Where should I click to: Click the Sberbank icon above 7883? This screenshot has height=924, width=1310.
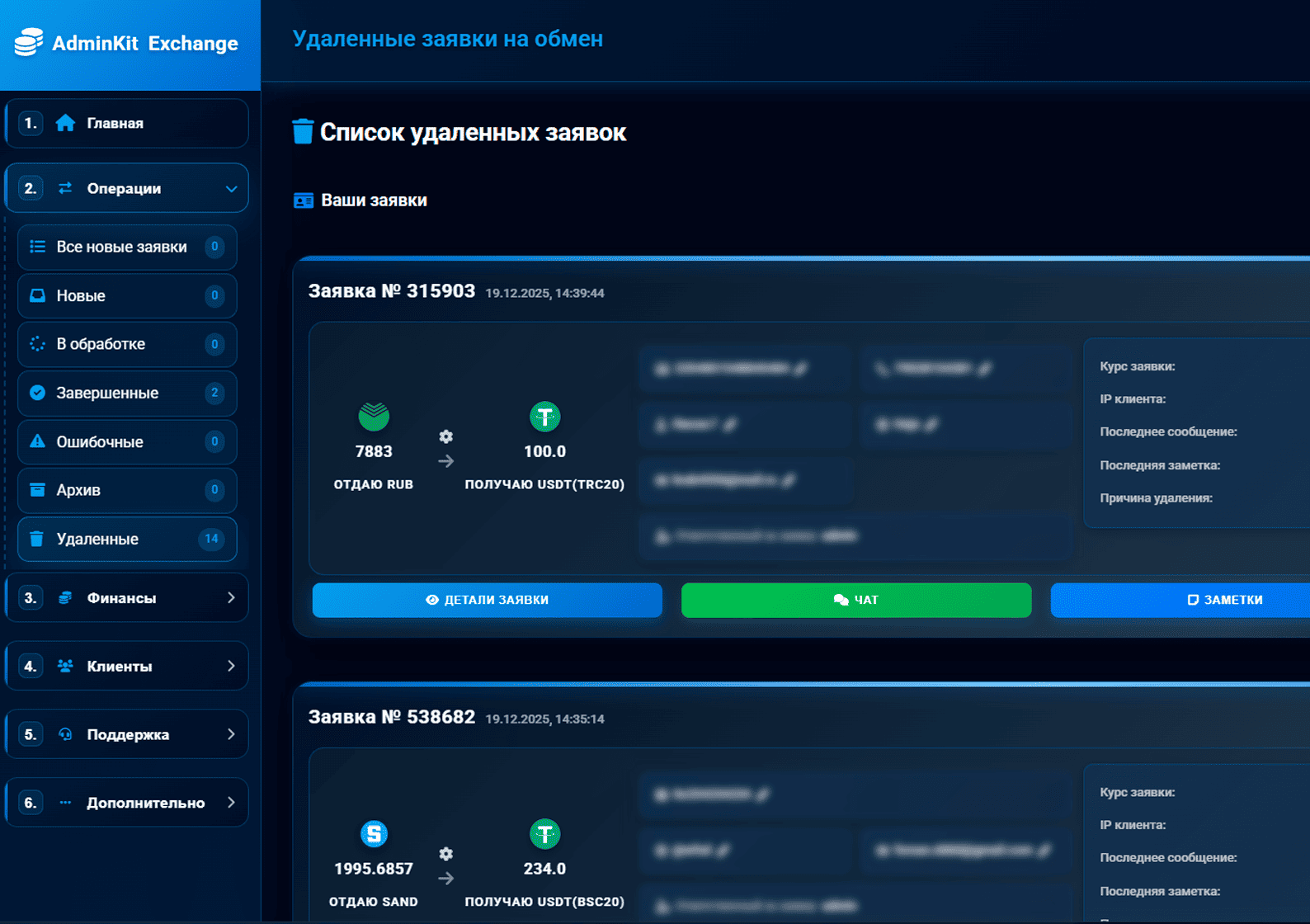374,417
